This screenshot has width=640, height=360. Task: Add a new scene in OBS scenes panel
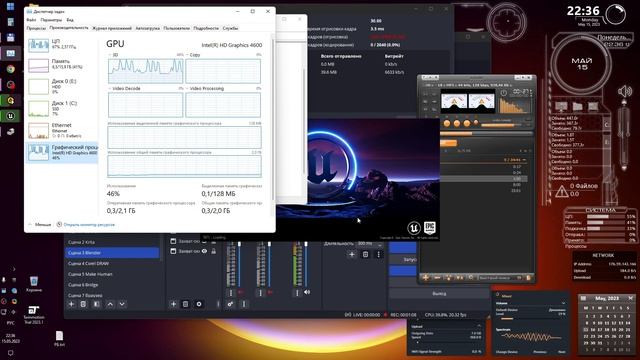click(71, 304)
